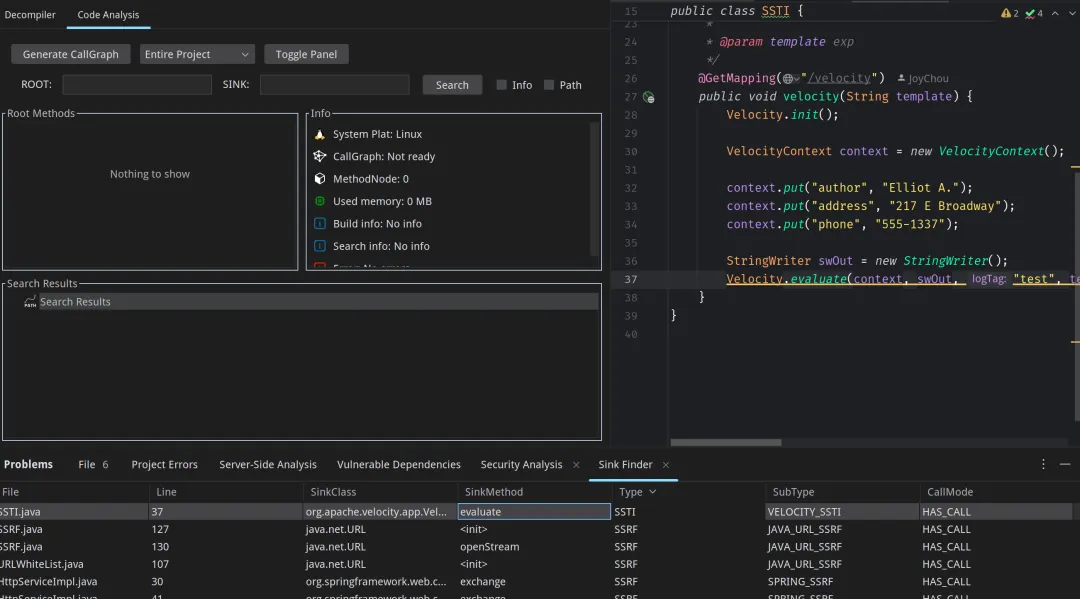Expand the Type column sort arrow
Screen dimensions: 1080x599
pyautogui.click(x=653, y=492)
